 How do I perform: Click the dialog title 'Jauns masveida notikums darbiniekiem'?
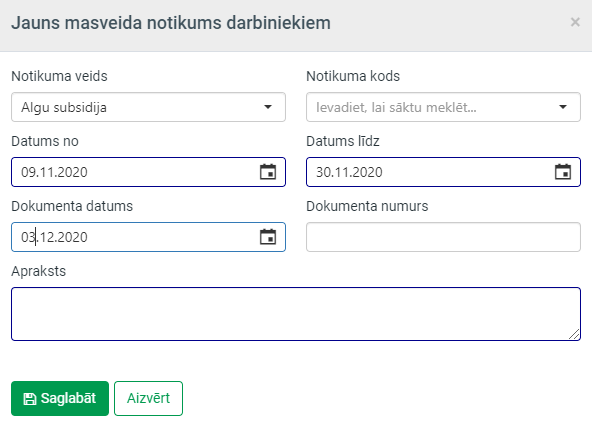point(171,23)
